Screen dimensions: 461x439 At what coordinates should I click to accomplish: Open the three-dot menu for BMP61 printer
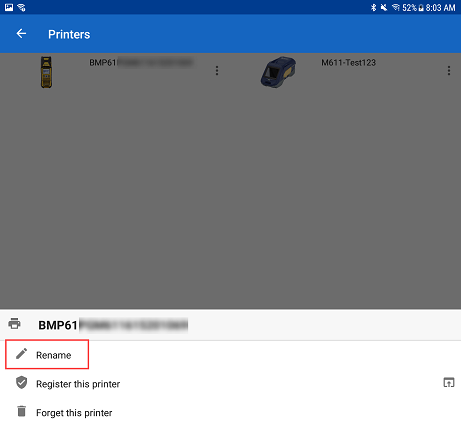217,70
